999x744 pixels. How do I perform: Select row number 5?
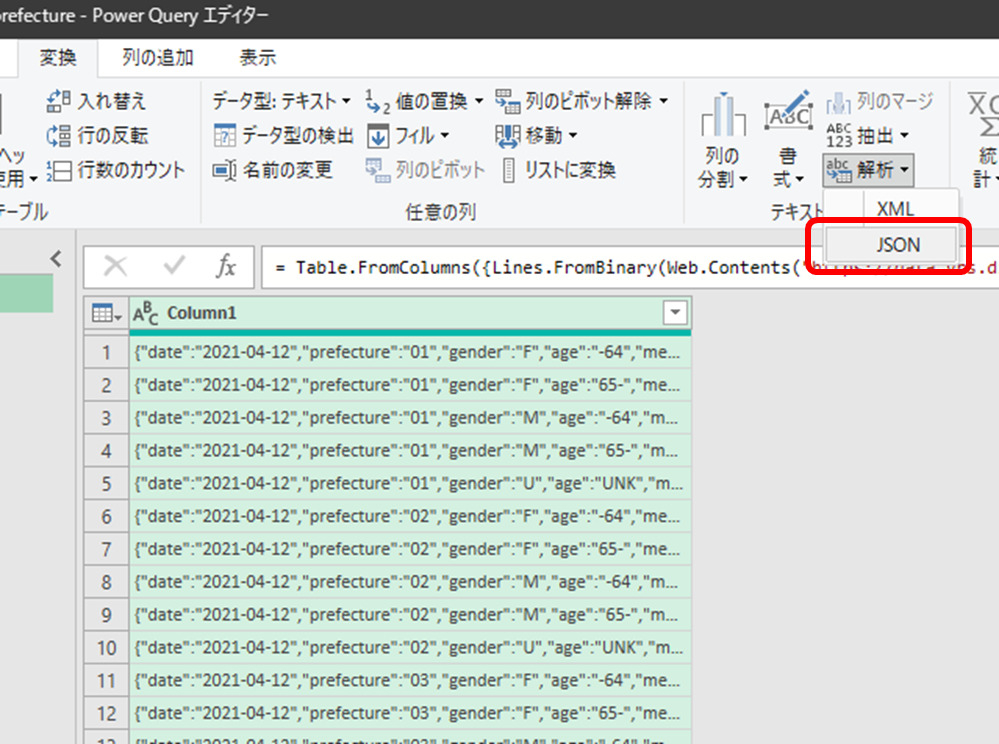106,483
